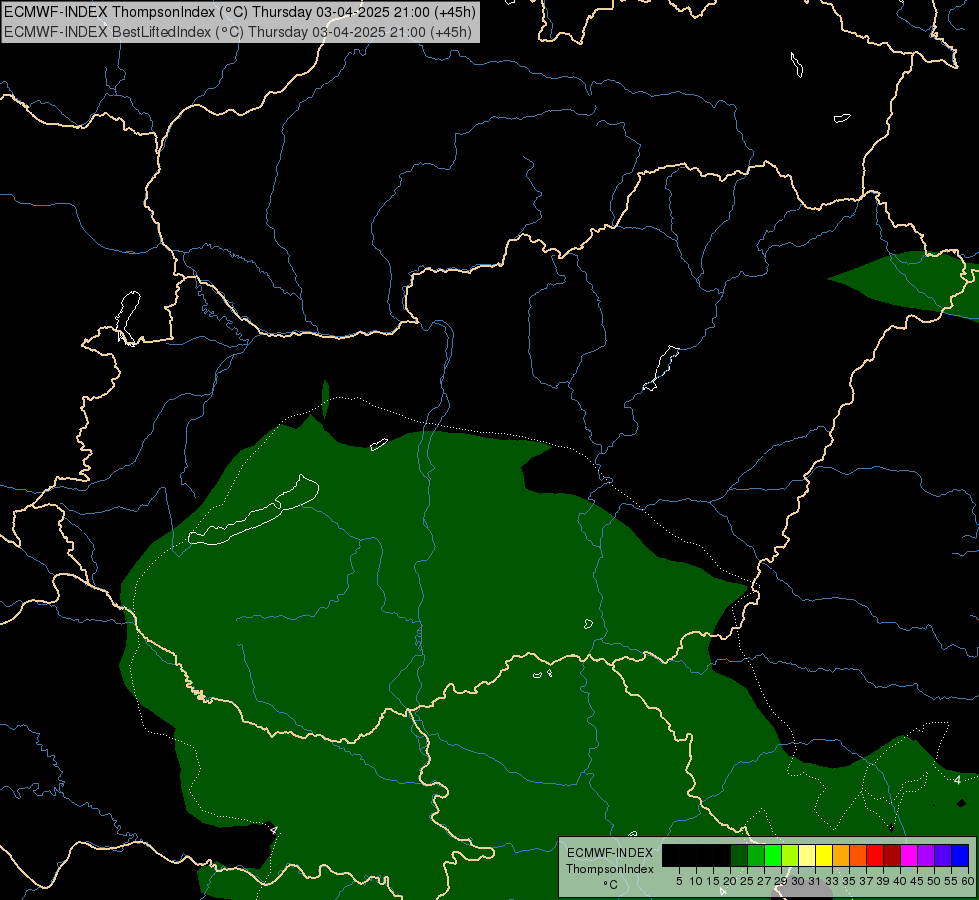979x900 pixels.
Task: Click the dark green 20–25 legend swatch
Action: point(739,855)
